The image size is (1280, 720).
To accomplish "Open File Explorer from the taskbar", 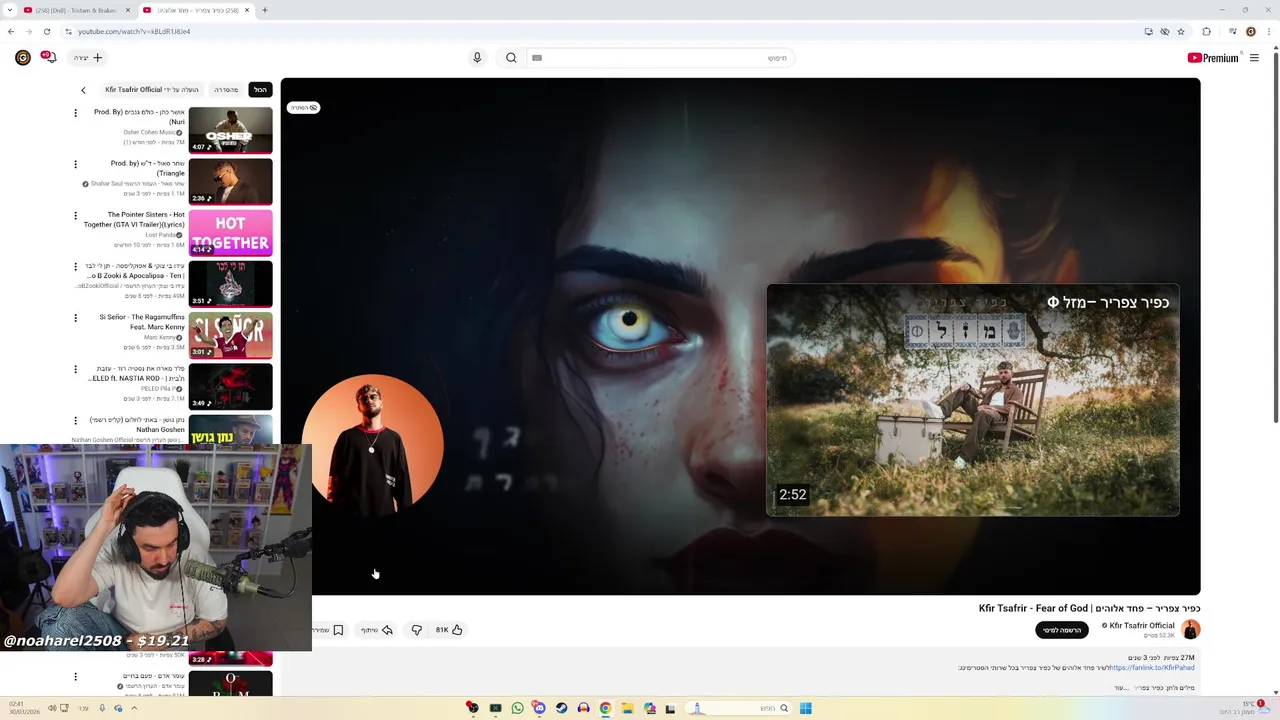I will tap(627, 708).
